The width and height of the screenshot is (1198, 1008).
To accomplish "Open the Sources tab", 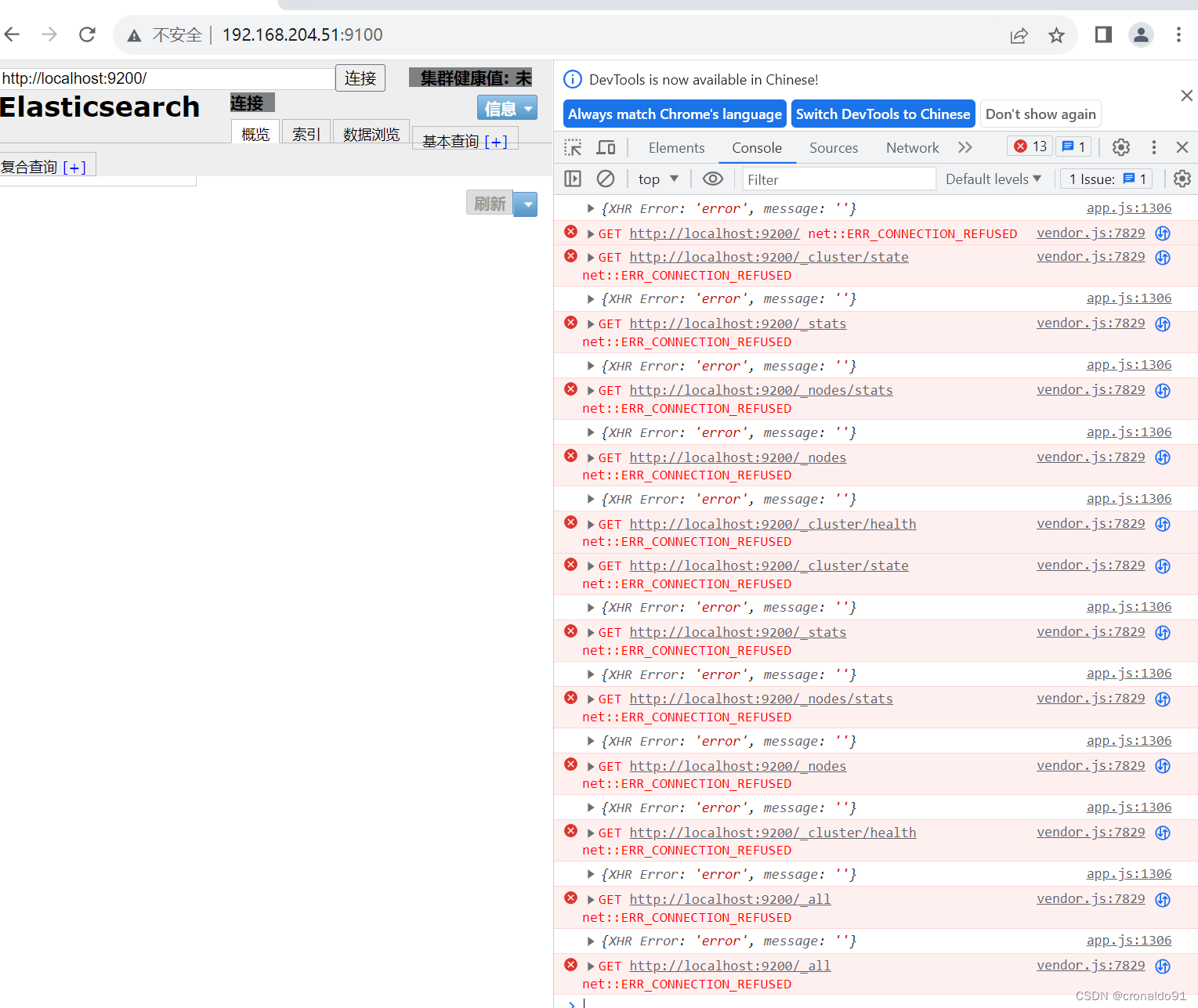I will [834, 147].
